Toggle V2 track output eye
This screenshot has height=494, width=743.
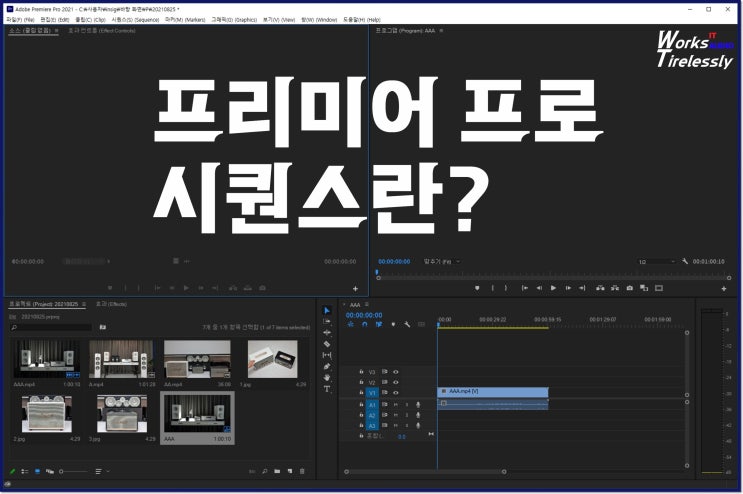(x=396, y=382)
